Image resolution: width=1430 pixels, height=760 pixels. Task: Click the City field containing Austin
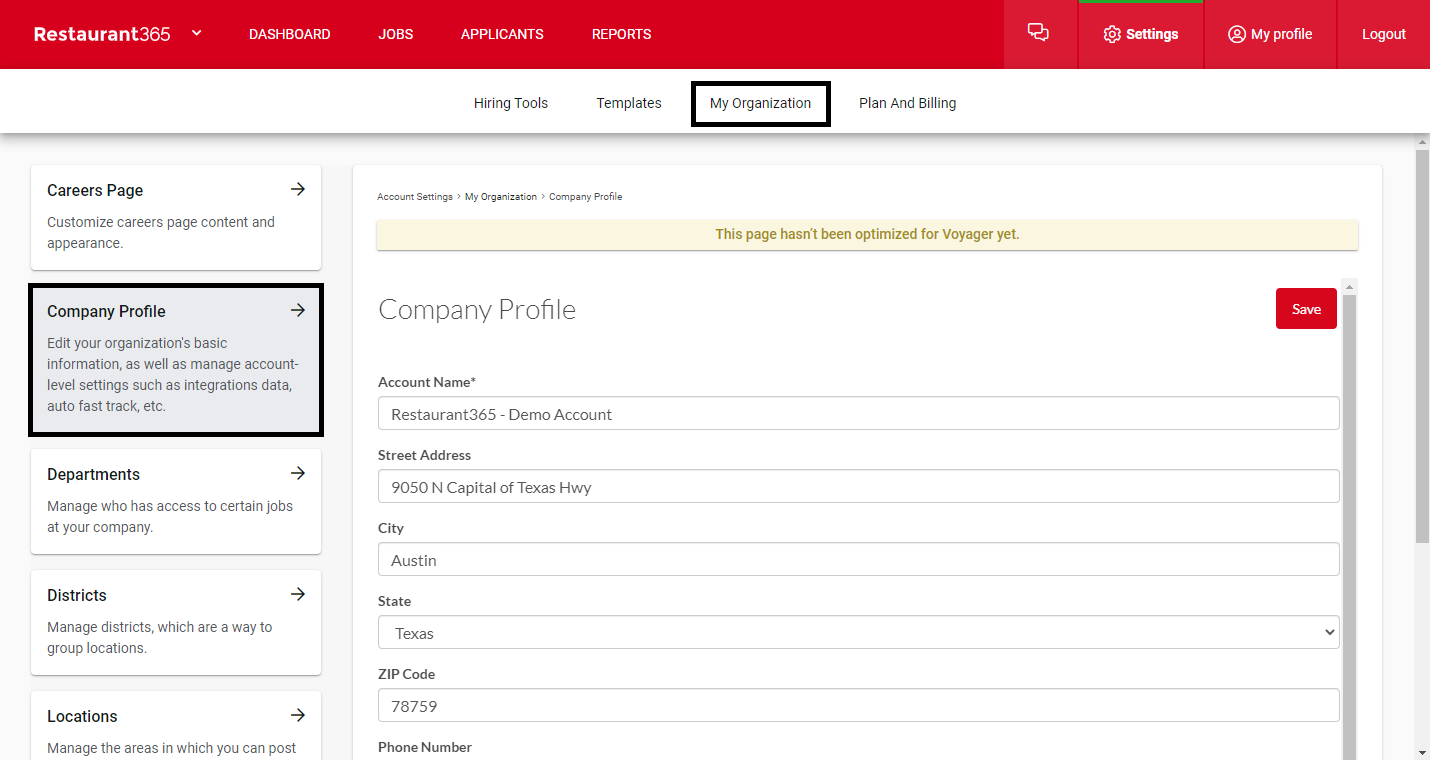[858, 560]
